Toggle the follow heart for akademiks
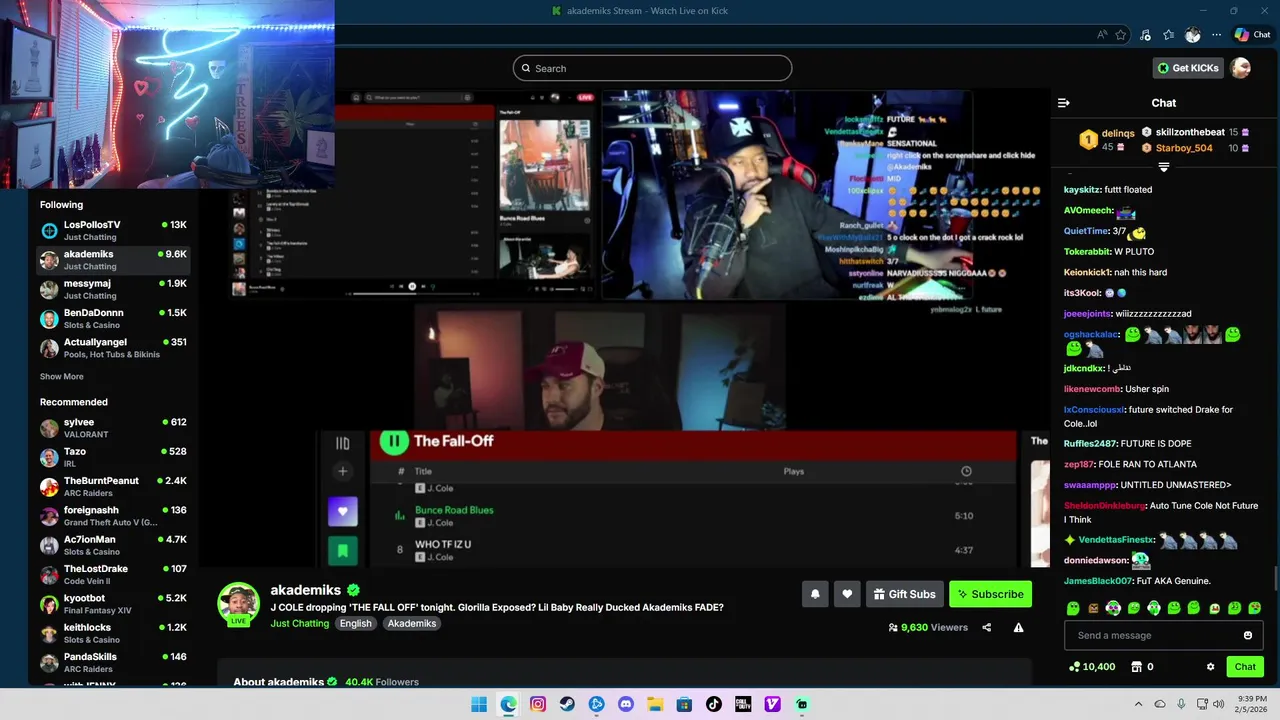The width and height of the screenshot is (1280, 720). pos(847,594)
